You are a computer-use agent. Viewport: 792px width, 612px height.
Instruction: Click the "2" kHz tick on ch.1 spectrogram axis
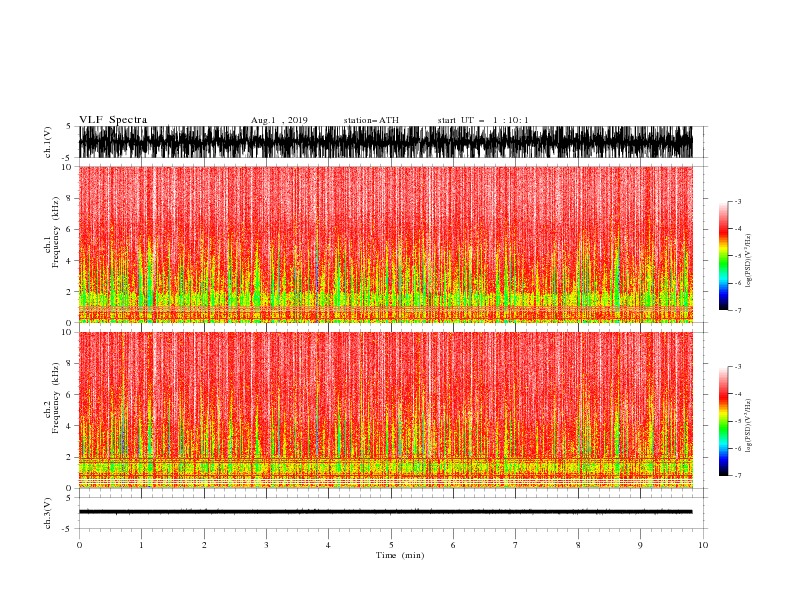pyautogui.click(x=69, y=292)
